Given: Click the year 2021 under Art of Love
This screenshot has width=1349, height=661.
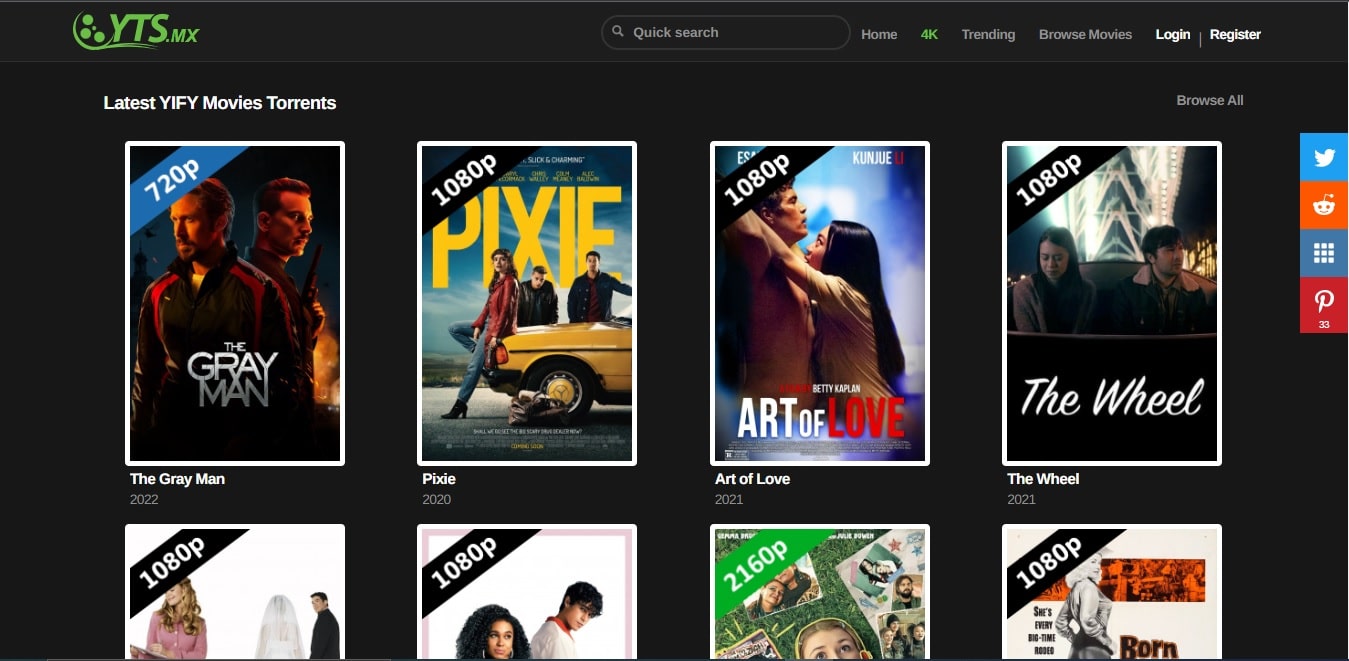Looking at the screenshot, I should (x=729, y=499).
